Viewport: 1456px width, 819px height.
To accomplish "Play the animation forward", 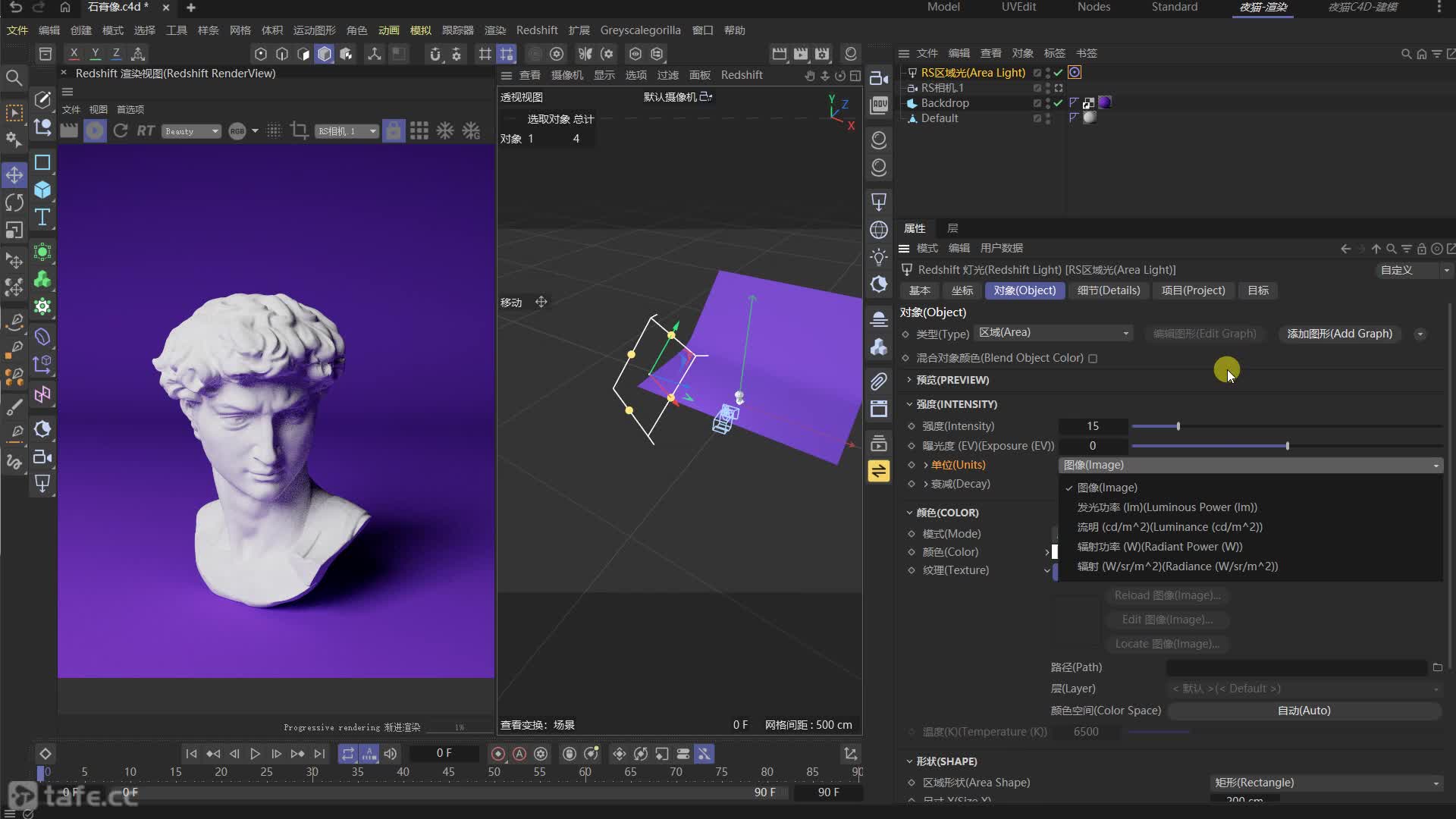I will pyautogui.click(x=256, y=754).
